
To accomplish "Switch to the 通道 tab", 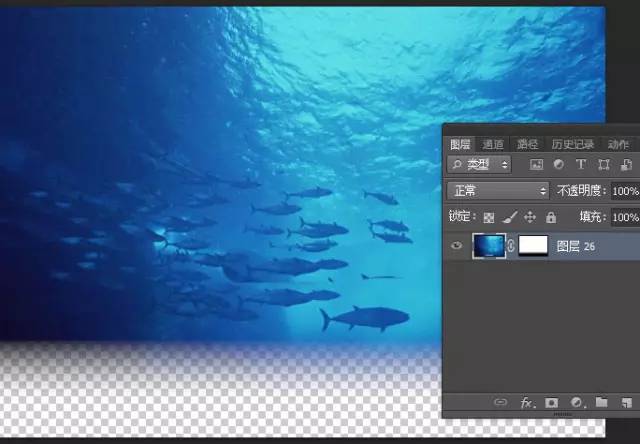I will coord(492,144).
